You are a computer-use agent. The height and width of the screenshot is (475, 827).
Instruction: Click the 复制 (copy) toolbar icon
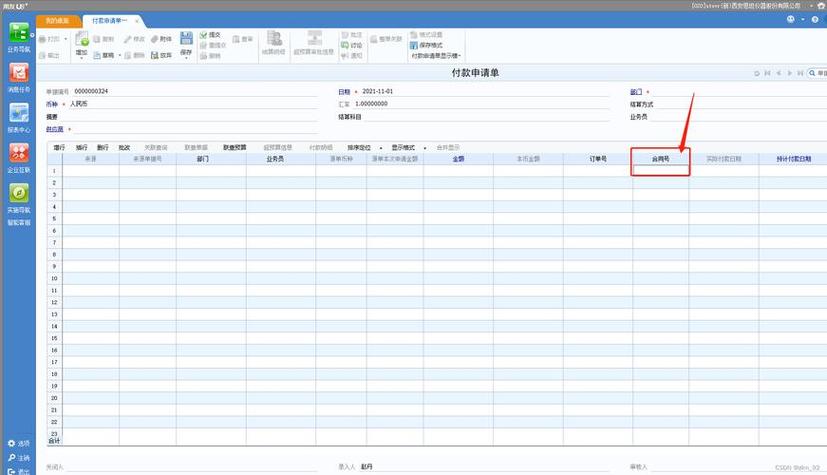103,39
